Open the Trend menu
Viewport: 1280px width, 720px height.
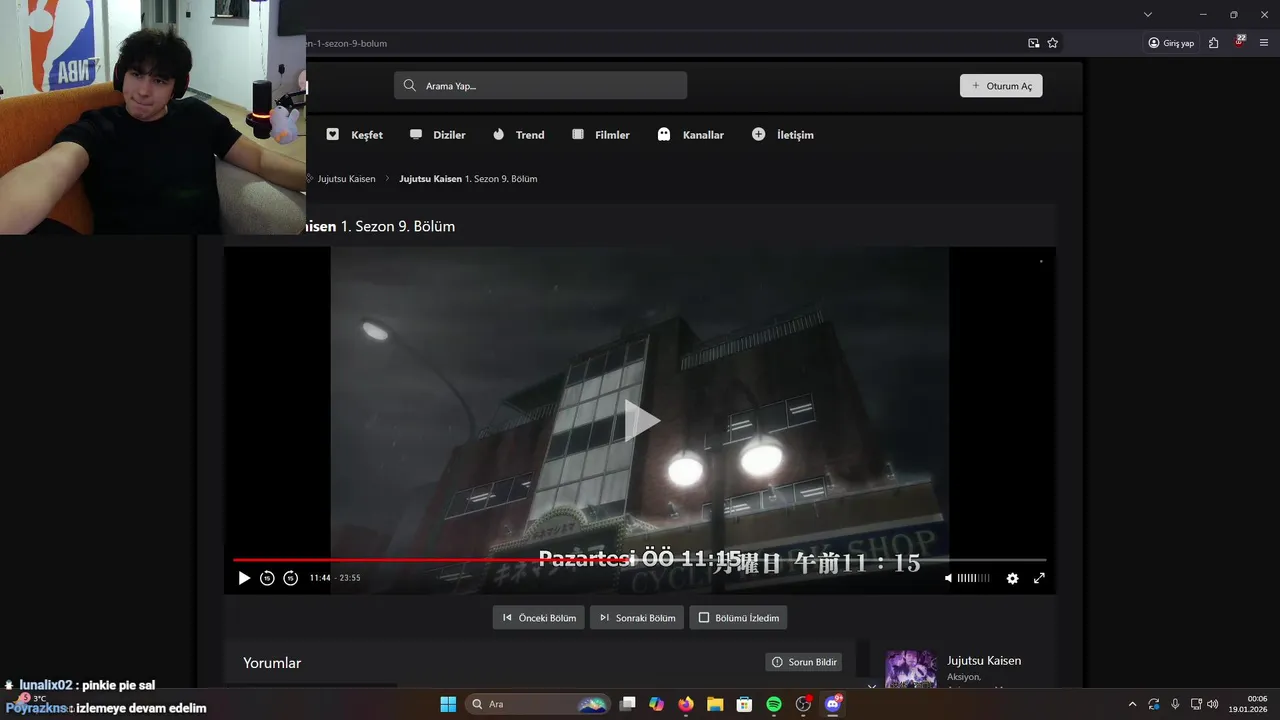pyautogui.click(x=518, y=135)
